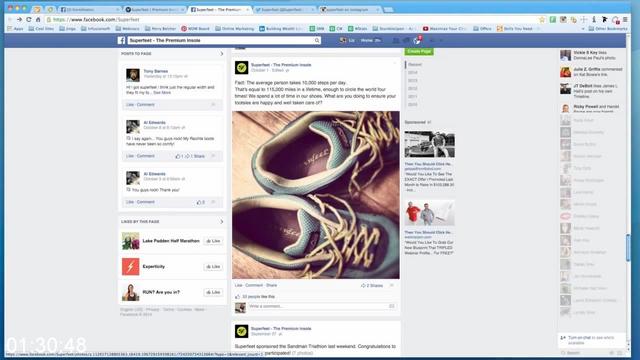Click the Superfeet avatar on the shoes post

pos(241,67)
